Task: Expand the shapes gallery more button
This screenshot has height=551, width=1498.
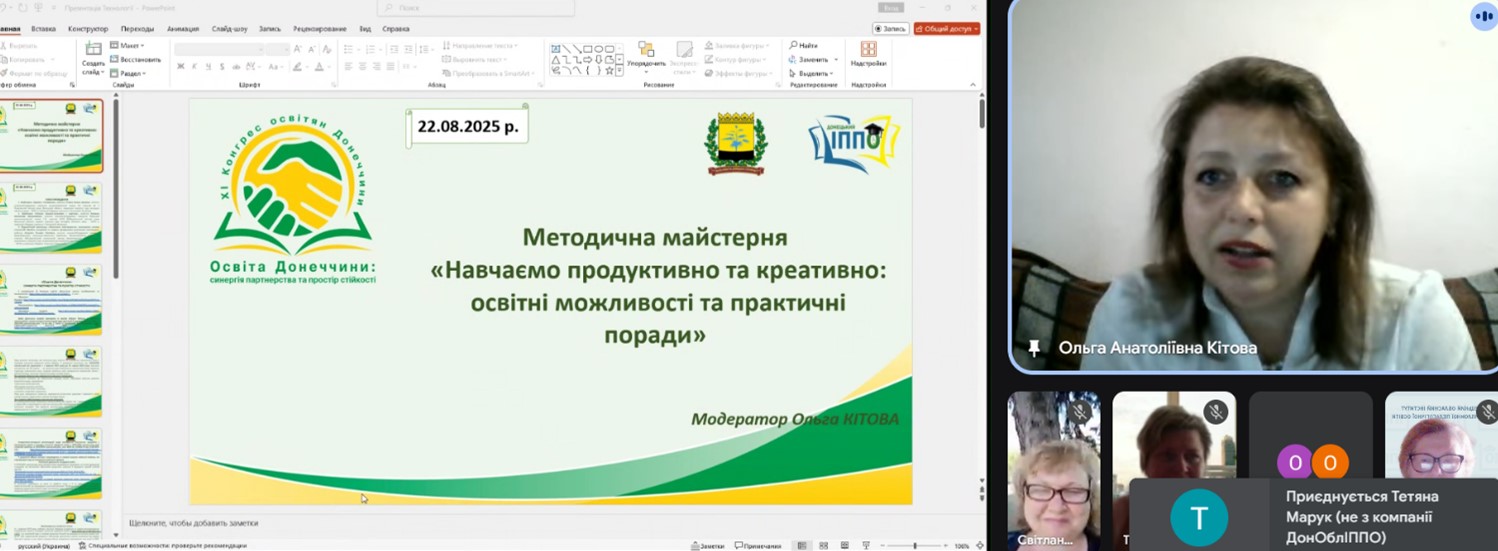Action: pos(620,71)
